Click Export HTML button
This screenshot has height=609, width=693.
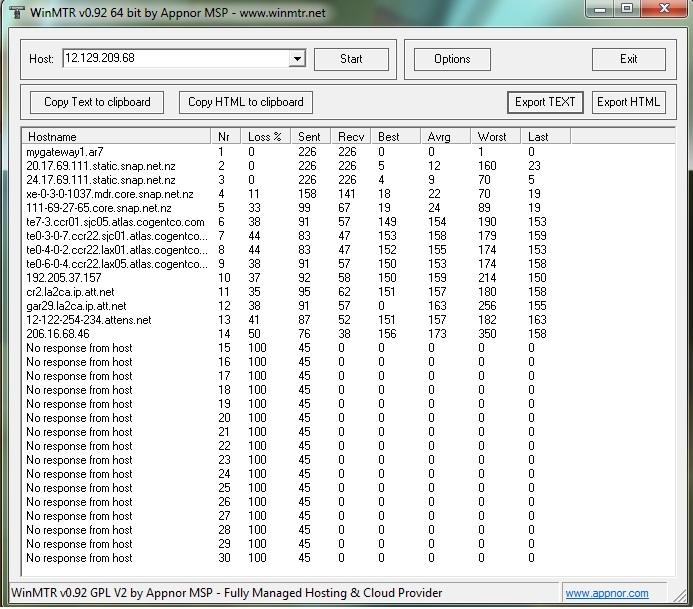point(628,102)
